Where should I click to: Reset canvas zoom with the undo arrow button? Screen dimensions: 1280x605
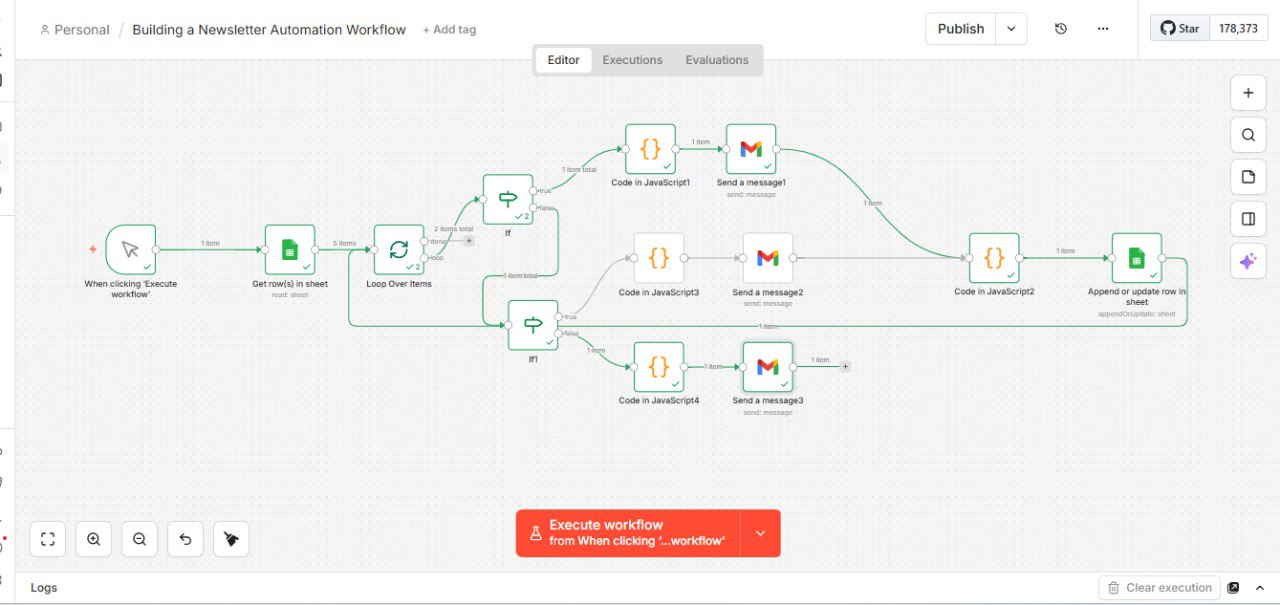[x=185, y=539]
